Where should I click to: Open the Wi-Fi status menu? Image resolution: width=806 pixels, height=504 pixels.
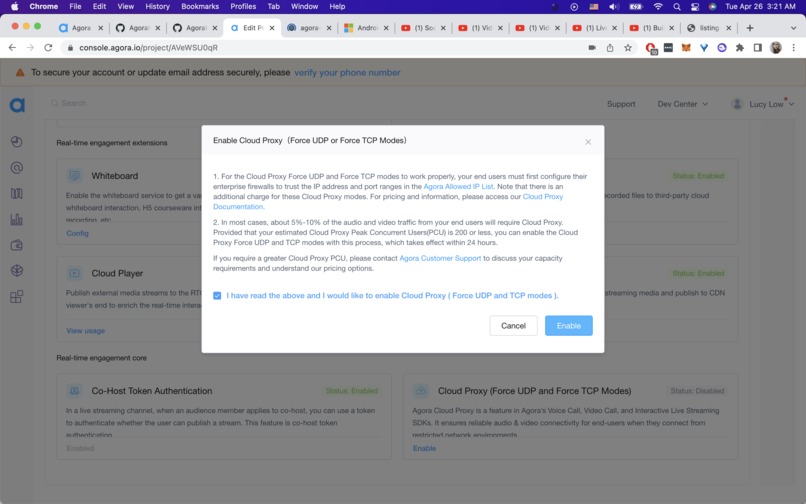[657, 7]
